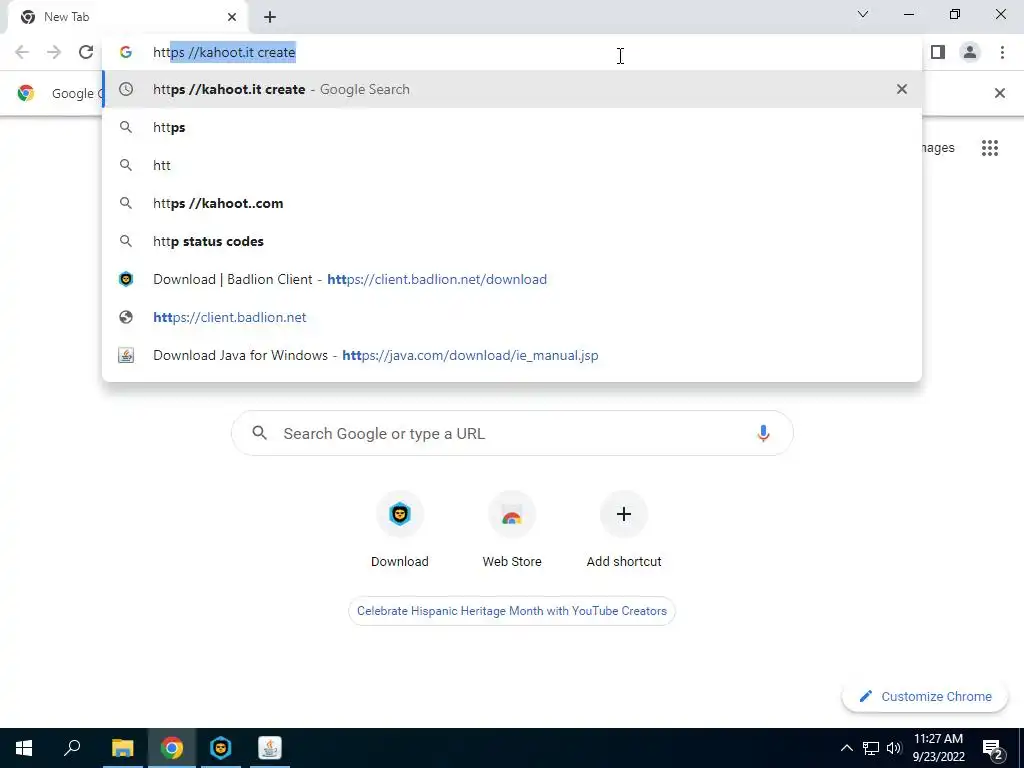Open the Chrome three-dot menu
This screenshot has width=1024, height=768.
pyautogui.click(x=1002, y=52)
